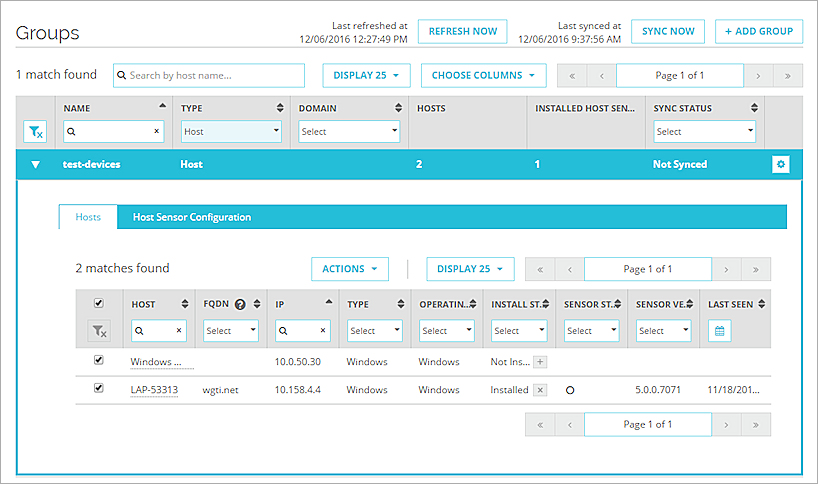Viewport: 818px width, 484px height.
Task: Sort groups by Type column arrows
Action: click(x=280, y=108)
